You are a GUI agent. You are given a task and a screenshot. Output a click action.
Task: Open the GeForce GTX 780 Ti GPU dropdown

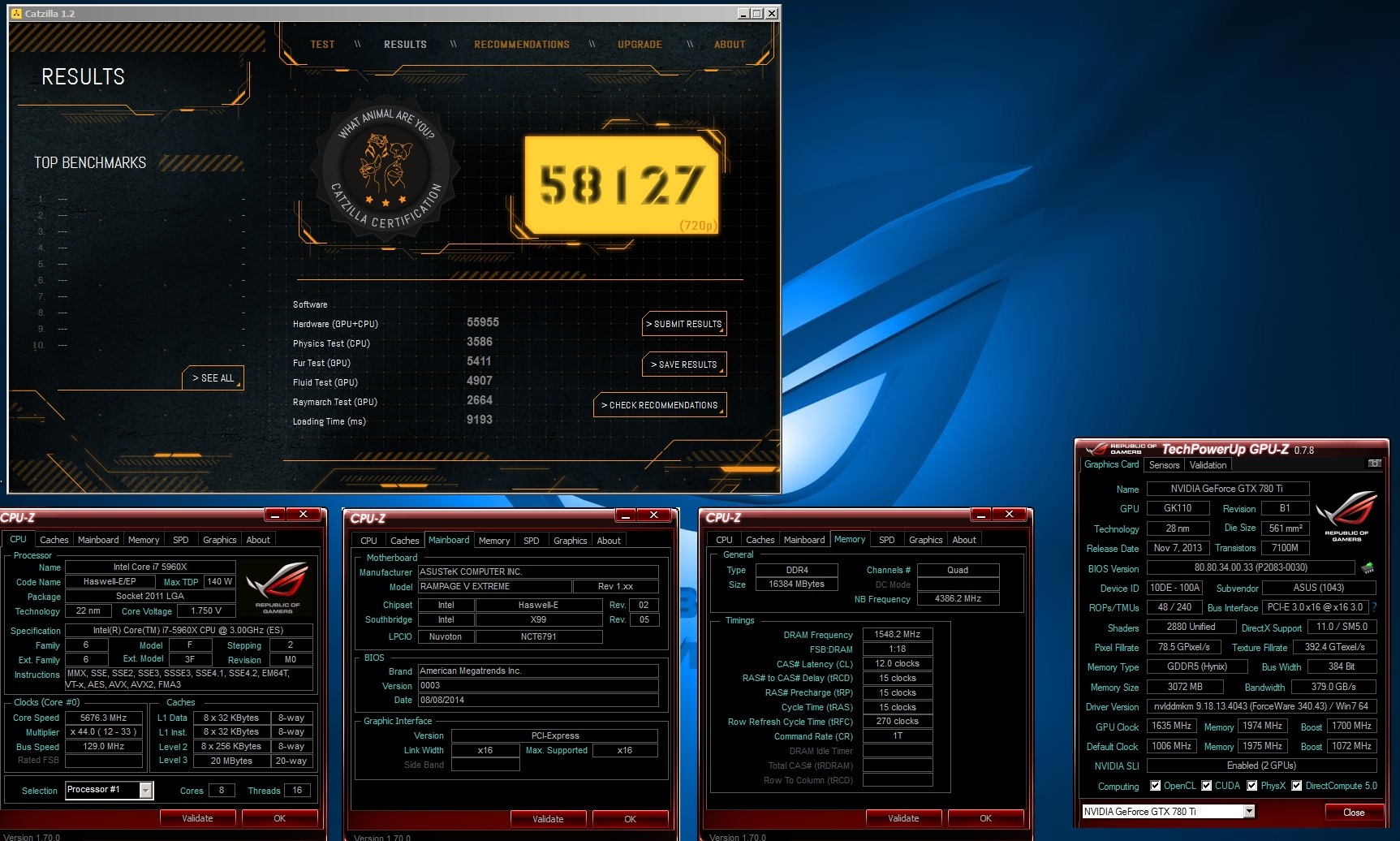point(1249,811)
